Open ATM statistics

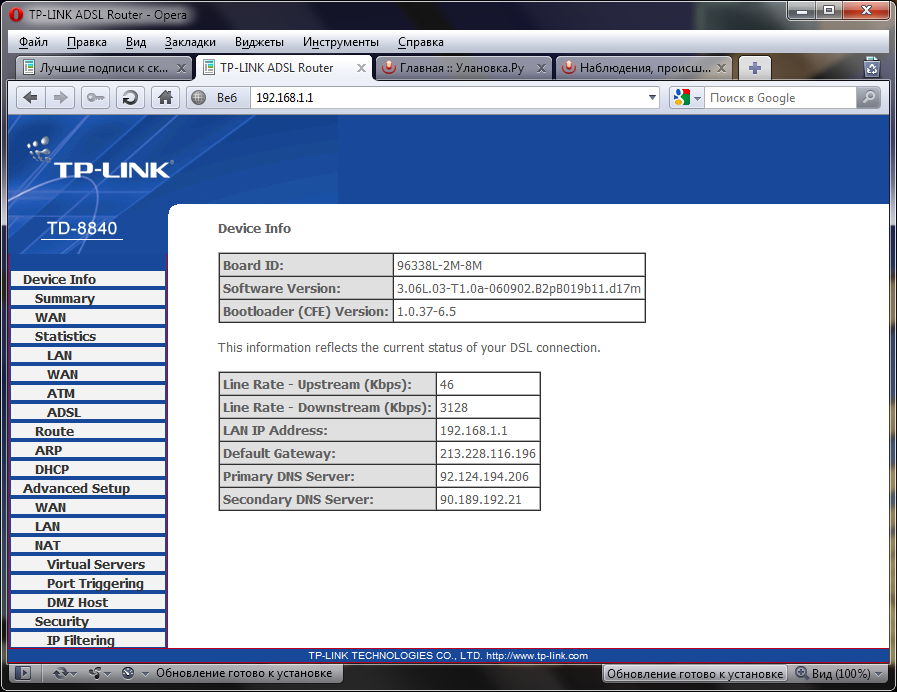click(x=88, y=393)
